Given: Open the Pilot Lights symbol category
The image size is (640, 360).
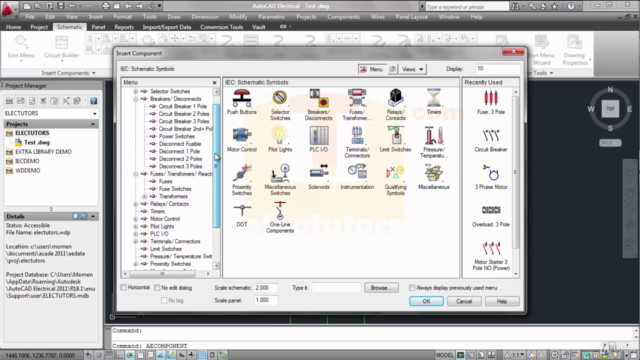Looking at the screenshot, I should 280,140.
